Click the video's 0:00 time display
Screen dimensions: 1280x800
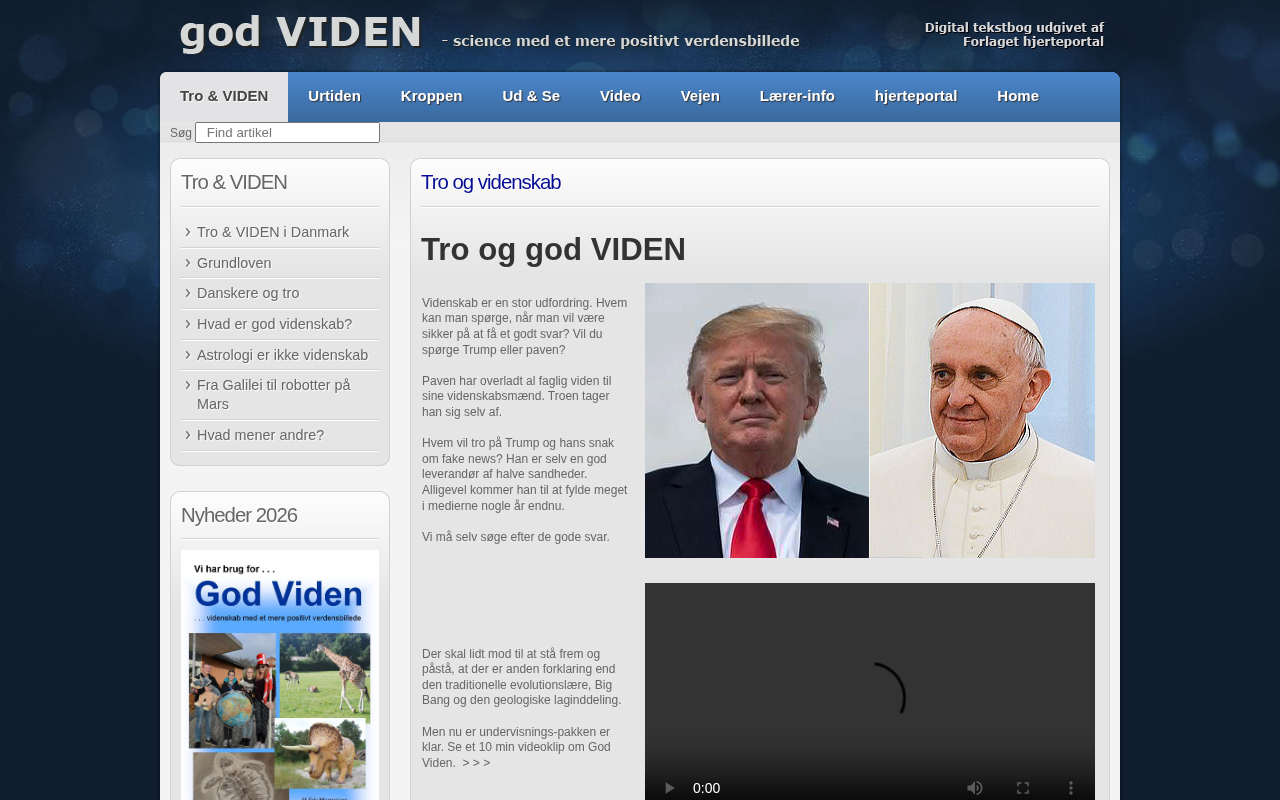[706, 788]
